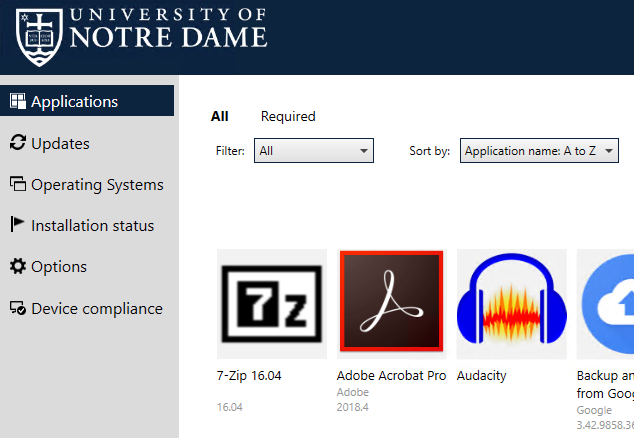Expand the Filter dropdown showing All
The image size is (634, 438).
coord(314,151)
